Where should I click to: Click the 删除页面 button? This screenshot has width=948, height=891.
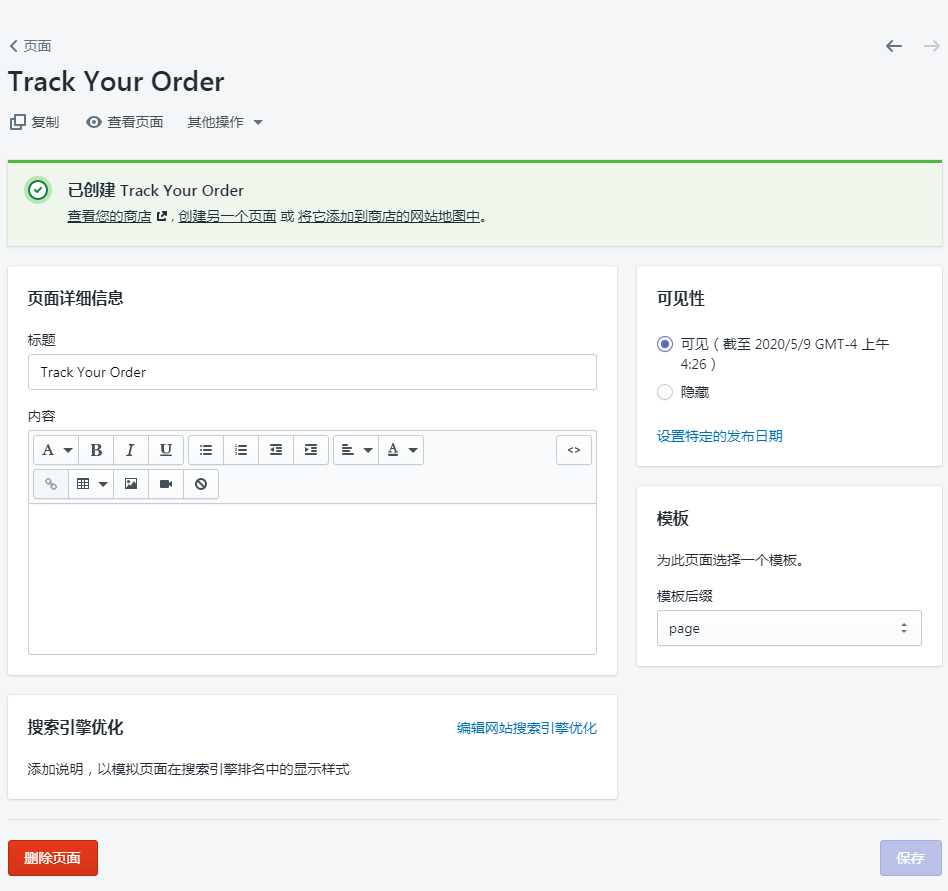pyautogui.click(x=52, y=858)
